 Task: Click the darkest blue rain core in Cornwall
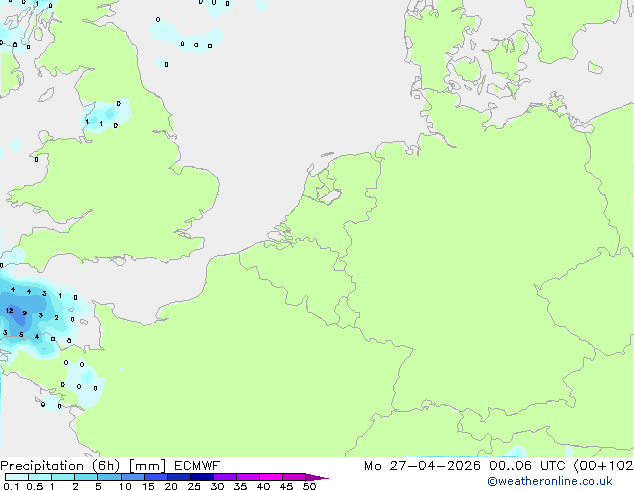click(20, 318)
